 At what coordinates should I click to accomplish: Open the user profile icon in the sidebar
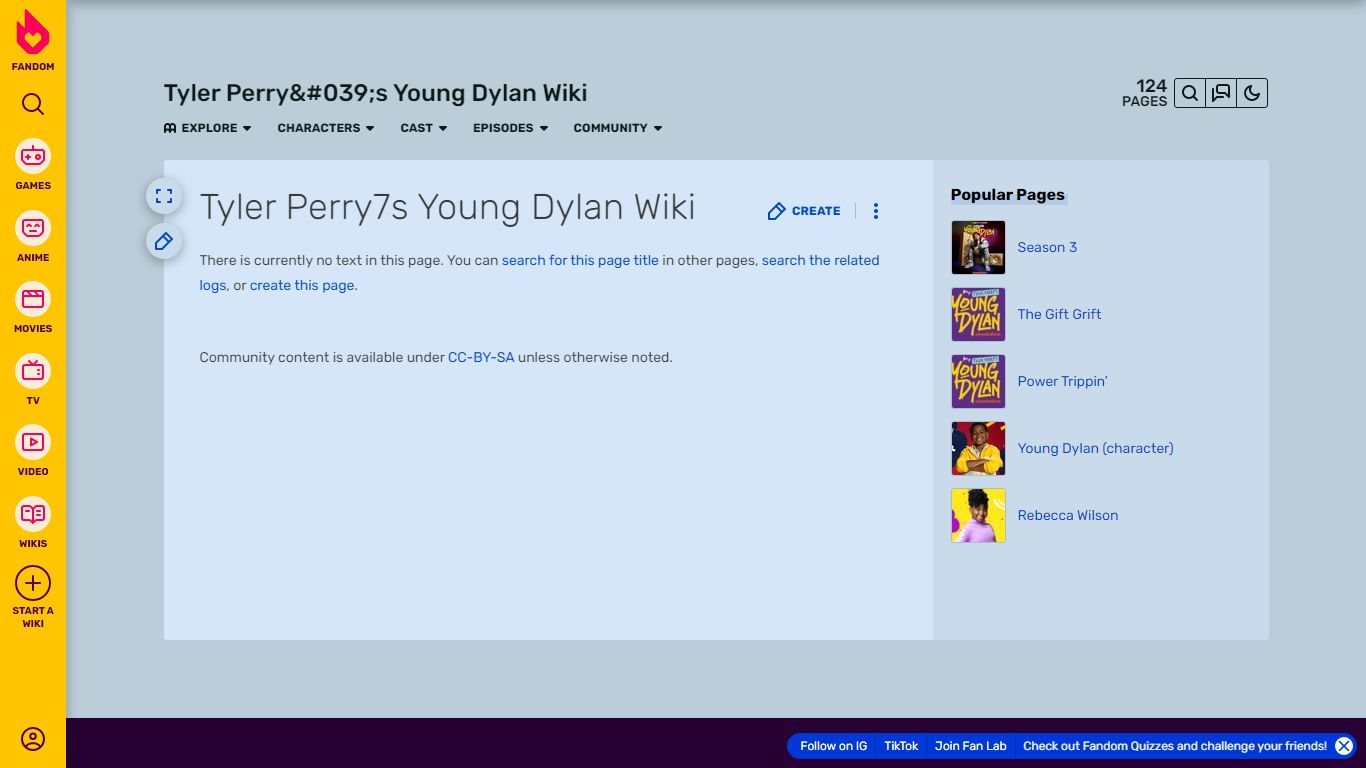pyautogui.click(x=33, y=739)
